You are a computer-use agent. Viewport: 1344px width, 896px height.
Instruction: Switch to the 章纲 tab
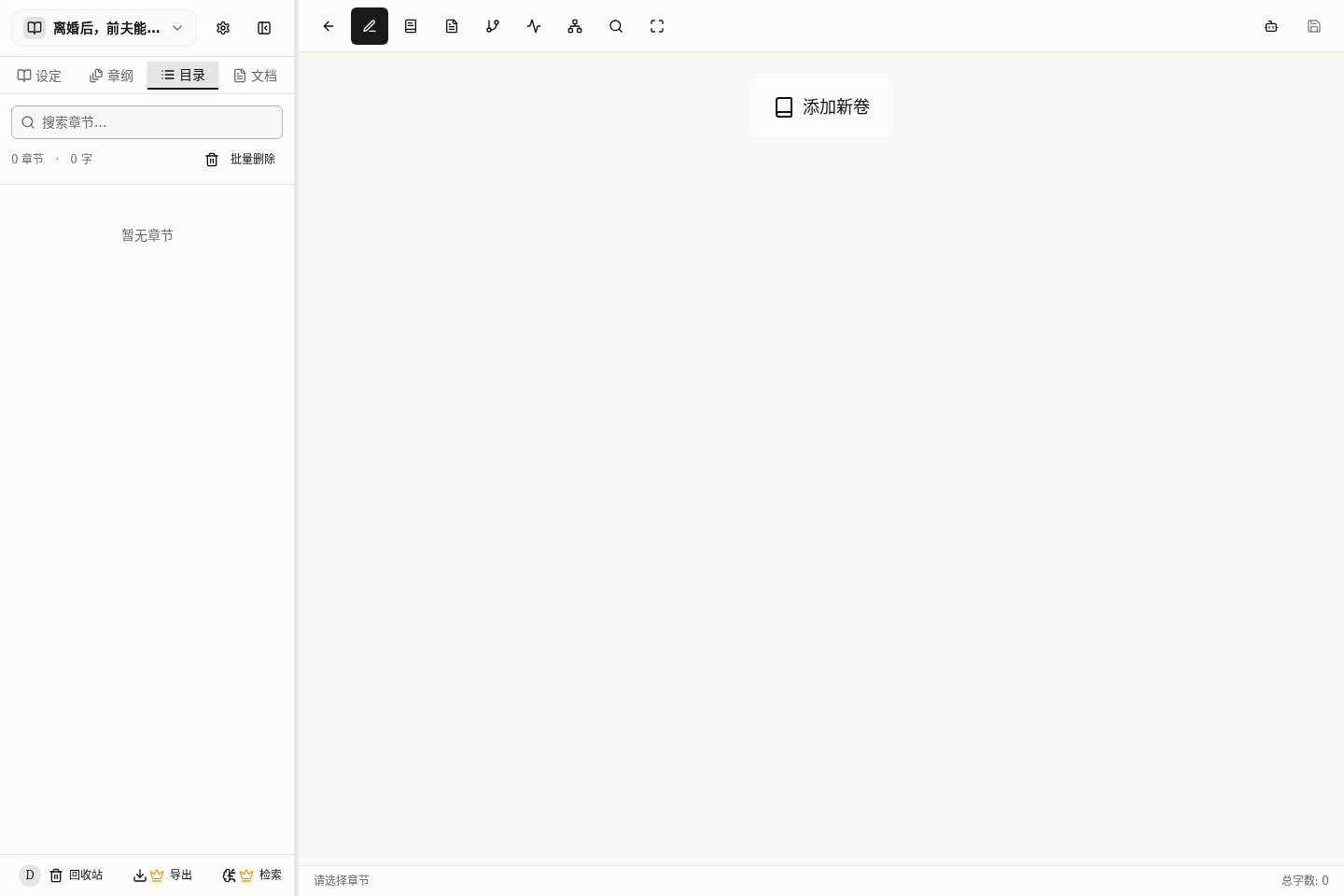coord(111,76)
